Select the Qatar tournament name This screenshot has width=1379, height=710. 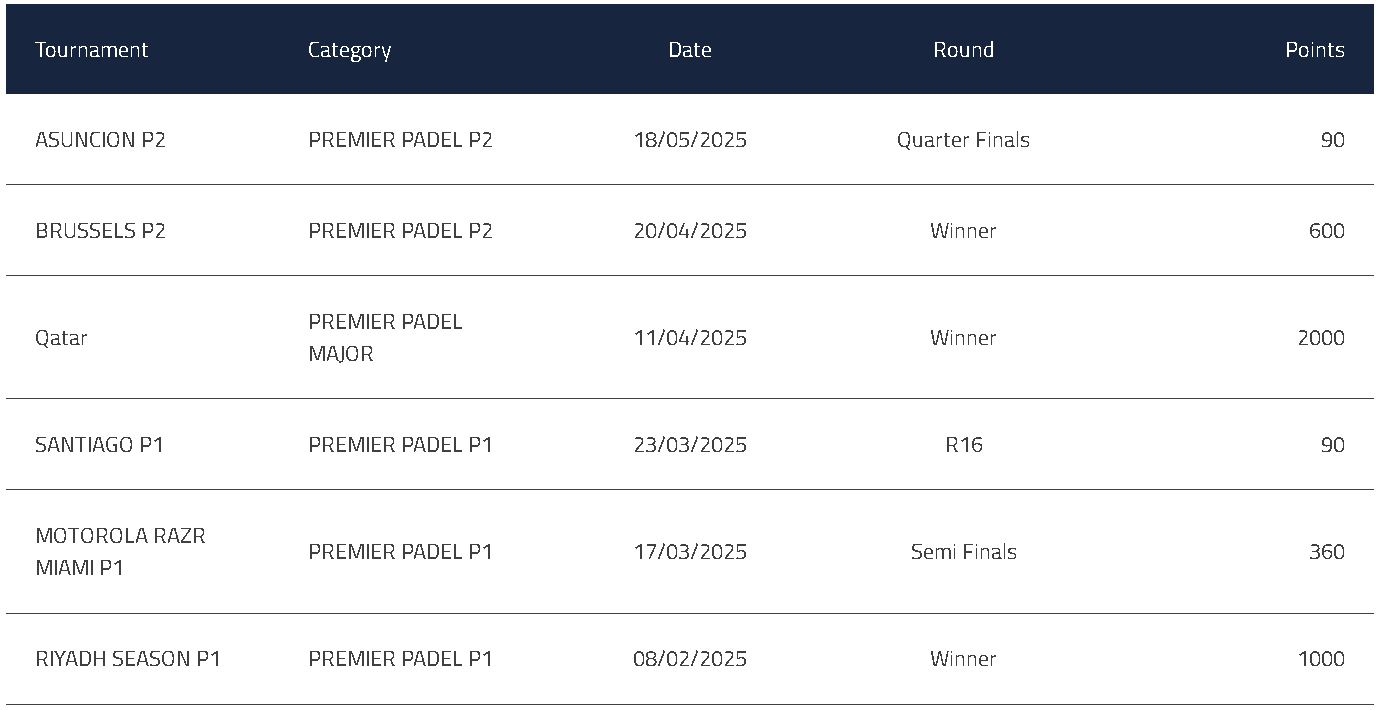point(61,338)
